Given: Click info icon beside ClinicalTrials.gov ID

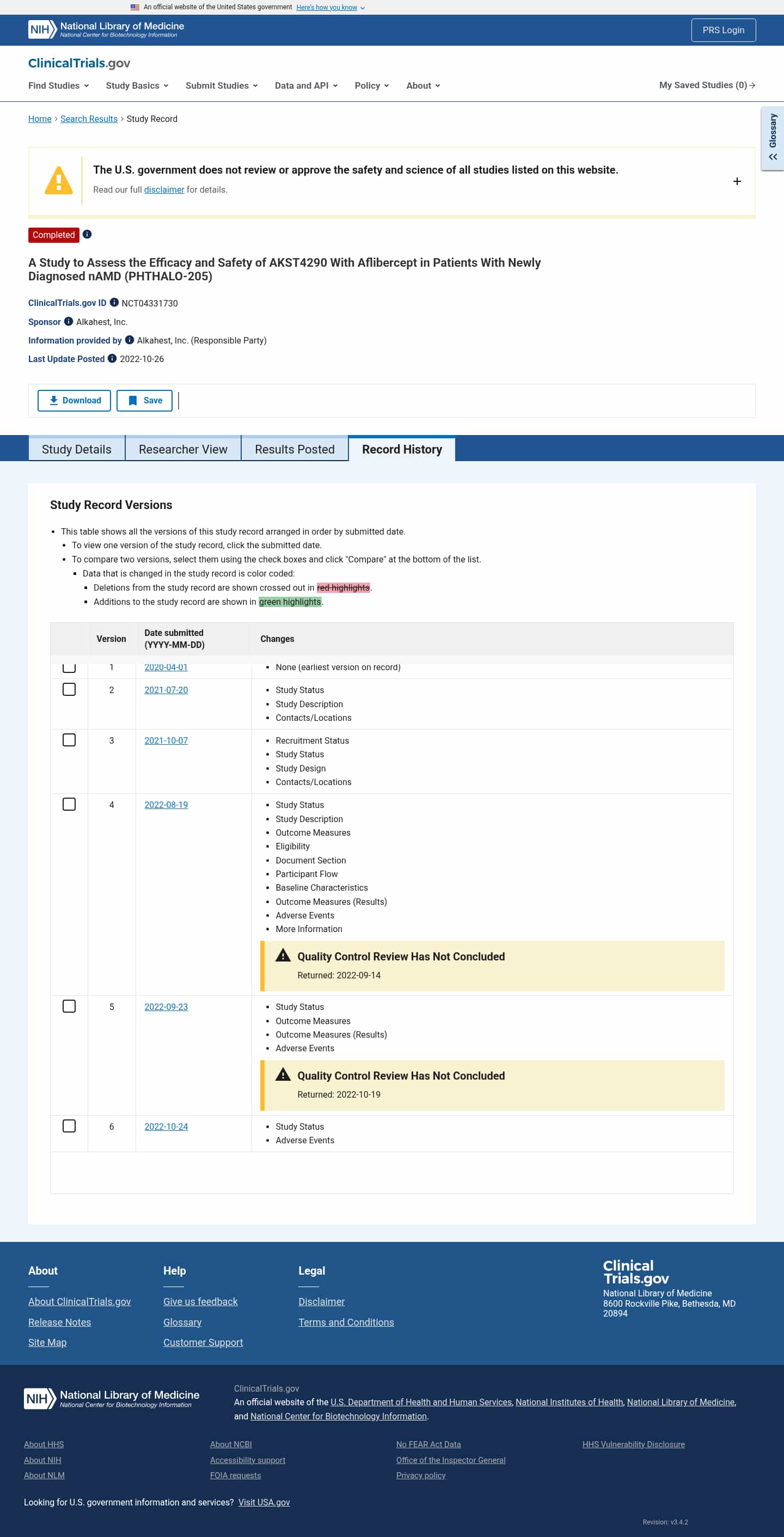Looking at the screenshot, I should coord(114,303).
